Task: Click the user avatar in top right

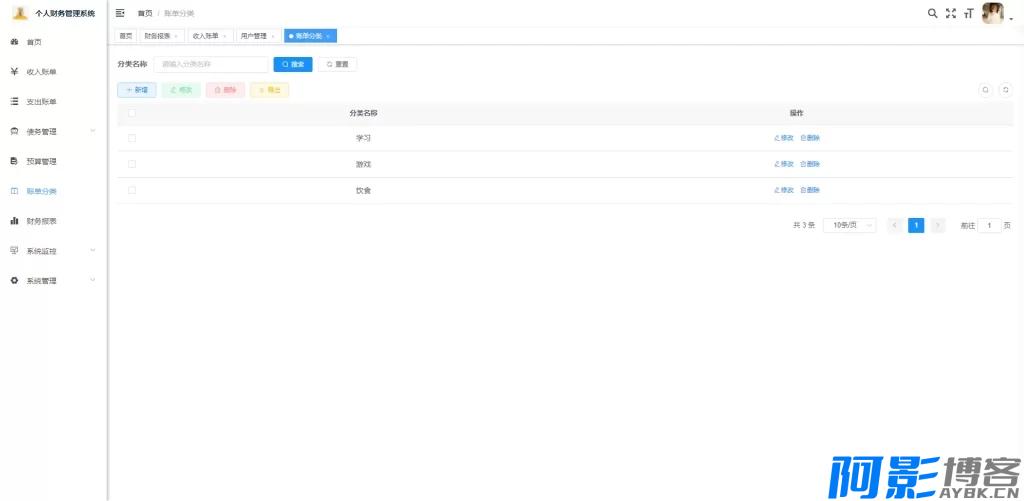Action: tap(992, 13)
